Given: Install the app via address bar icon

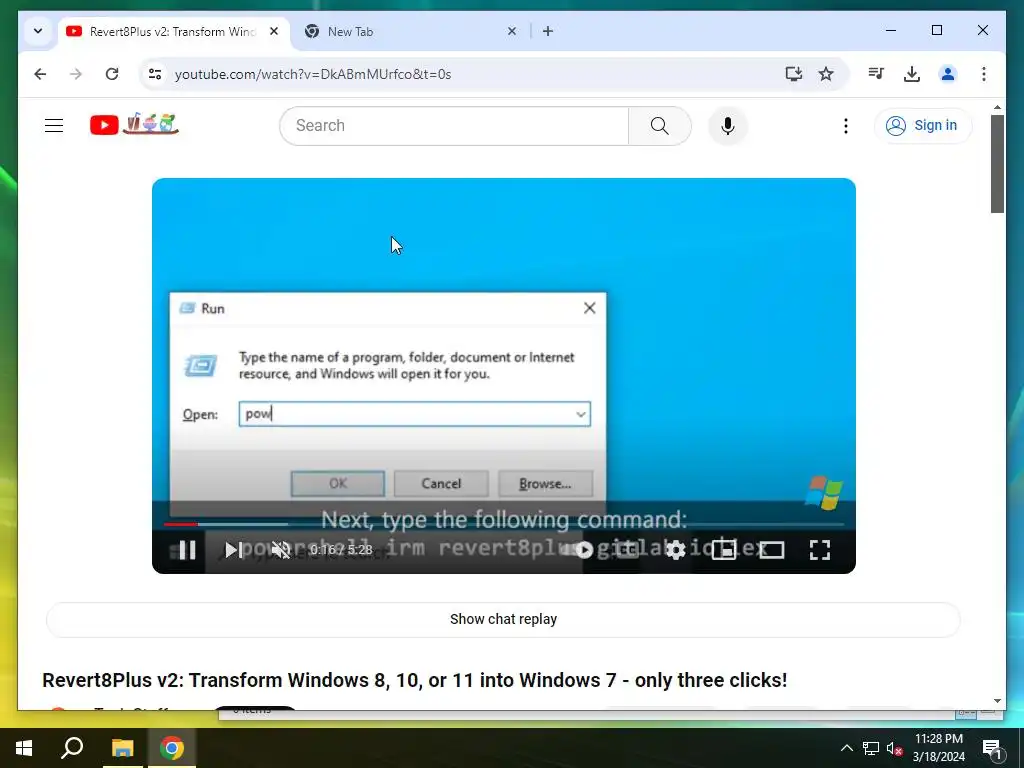Looking at the screenshot, I should pyautogui.click(x=793, y=74).
